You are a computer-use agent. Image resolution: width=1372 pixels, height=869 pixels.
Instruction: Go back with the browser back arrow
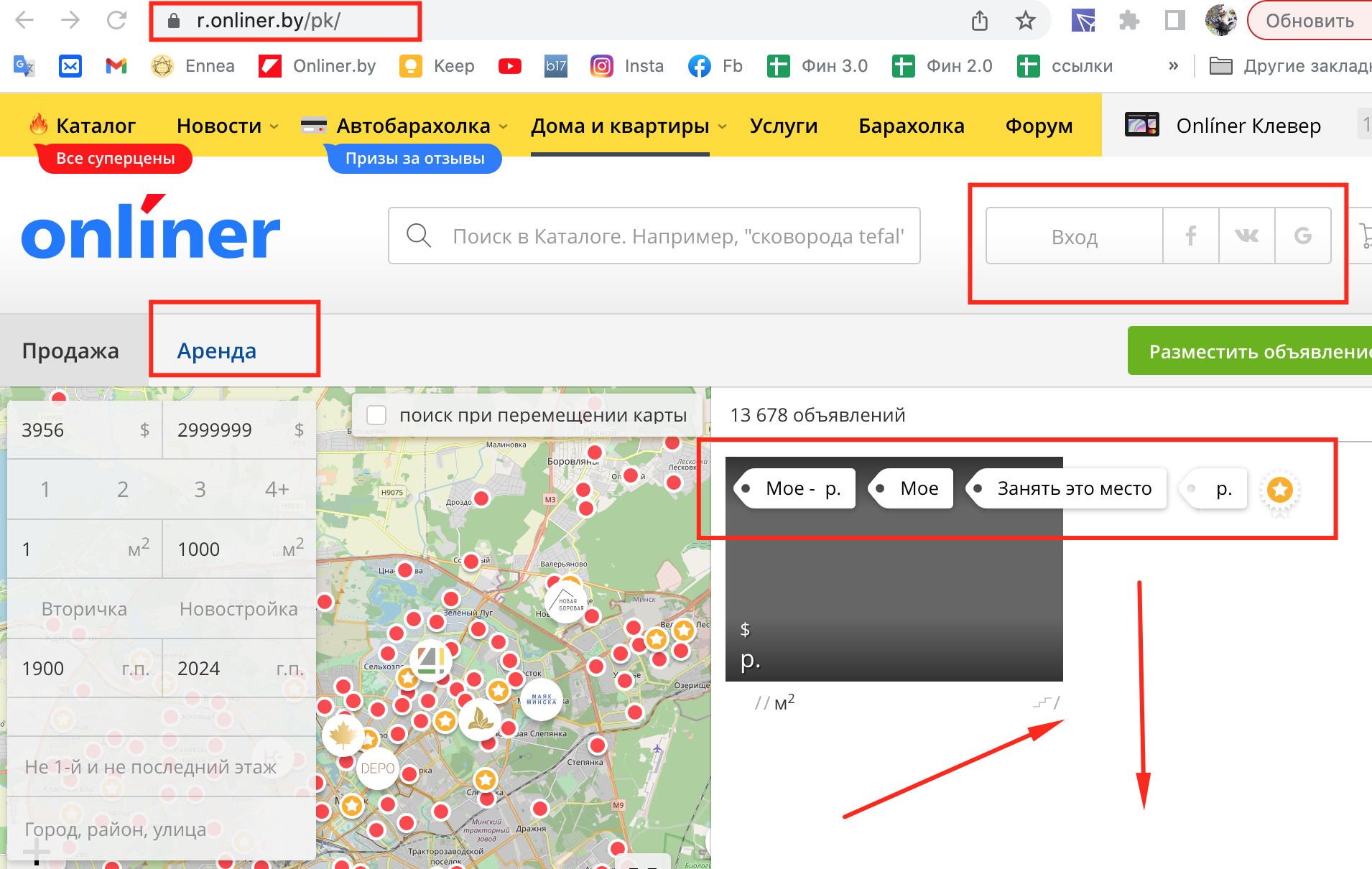[24, 20]
